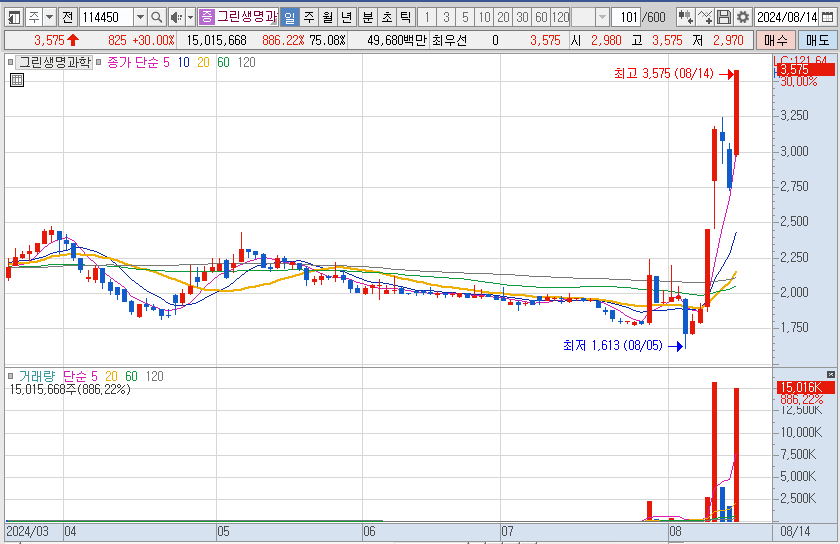Expand the stock code history dropdown
The width and height of the screenshot is (840, 544).
click(140, 17)
